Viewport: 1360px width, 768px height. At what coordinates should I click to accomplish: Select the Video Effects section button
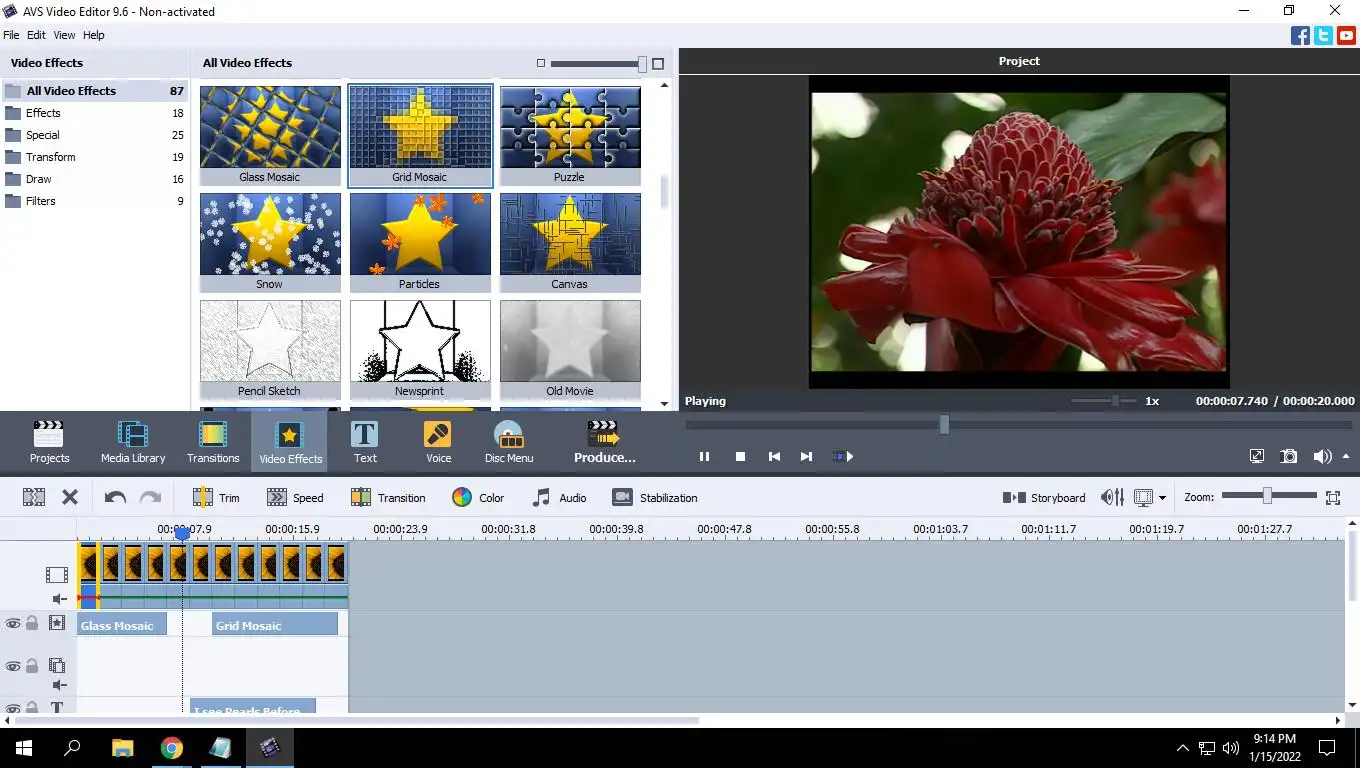290,442
